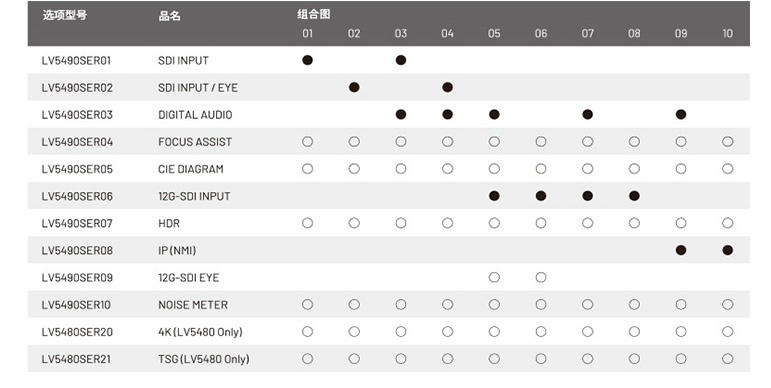The width and height of the screenshot is (771, 388).
Task: Select the 12G-SDI EYE option circle in column 06
Action: point(541,277)
